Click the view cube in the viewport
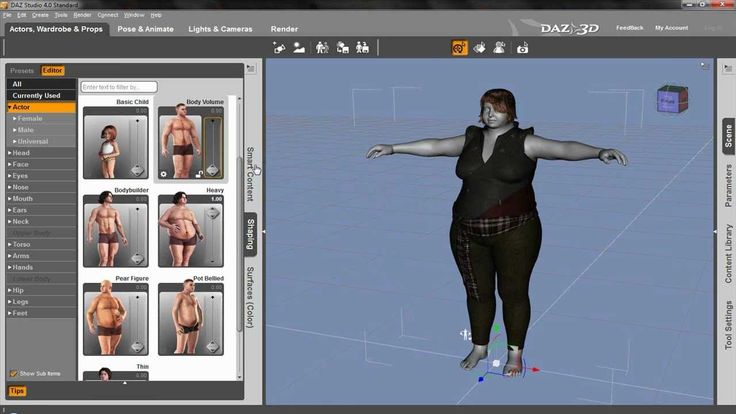Screen dimensions: 736x414 673,99
